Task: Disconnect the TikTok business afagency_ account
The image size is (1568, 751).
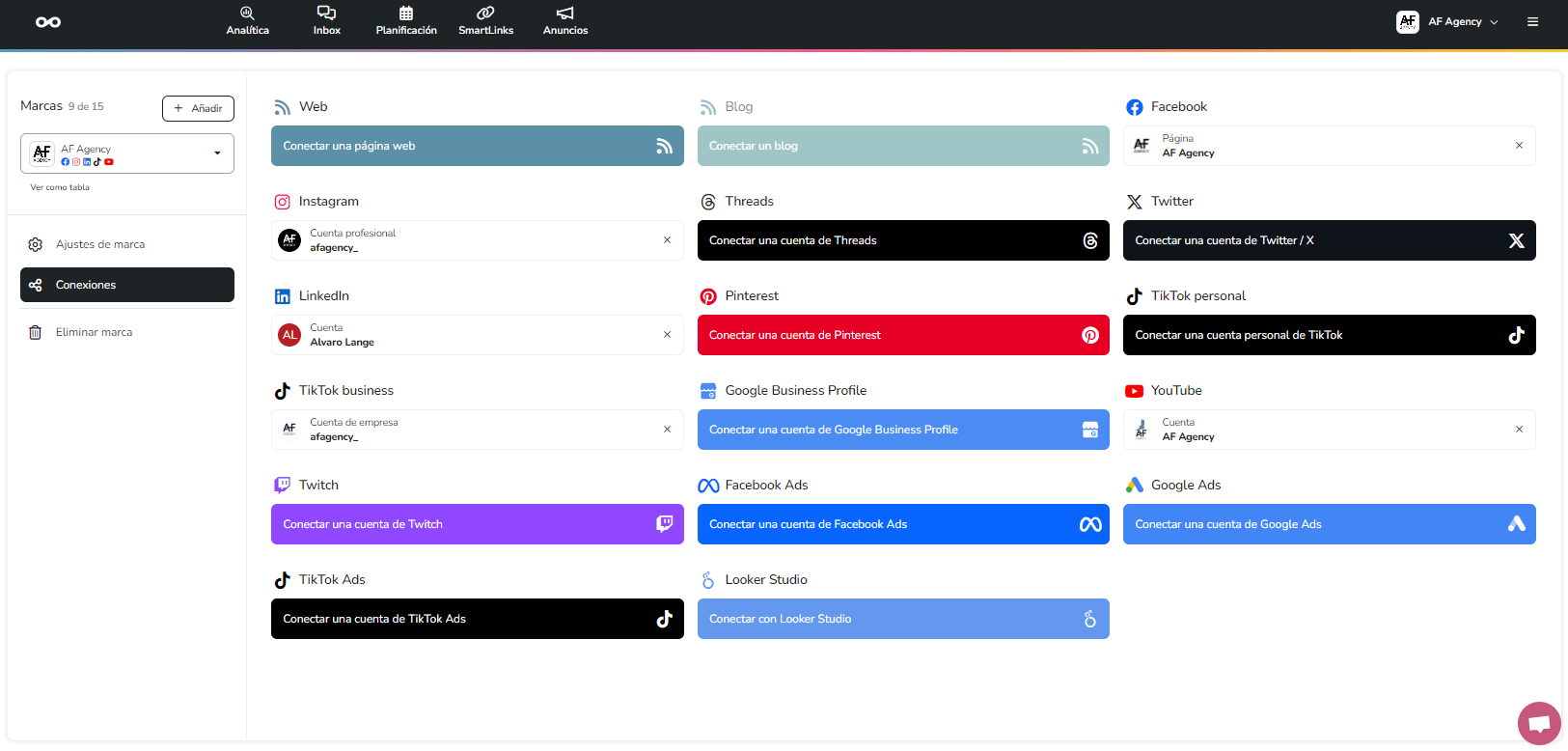Action: click(x=667, y=430)
